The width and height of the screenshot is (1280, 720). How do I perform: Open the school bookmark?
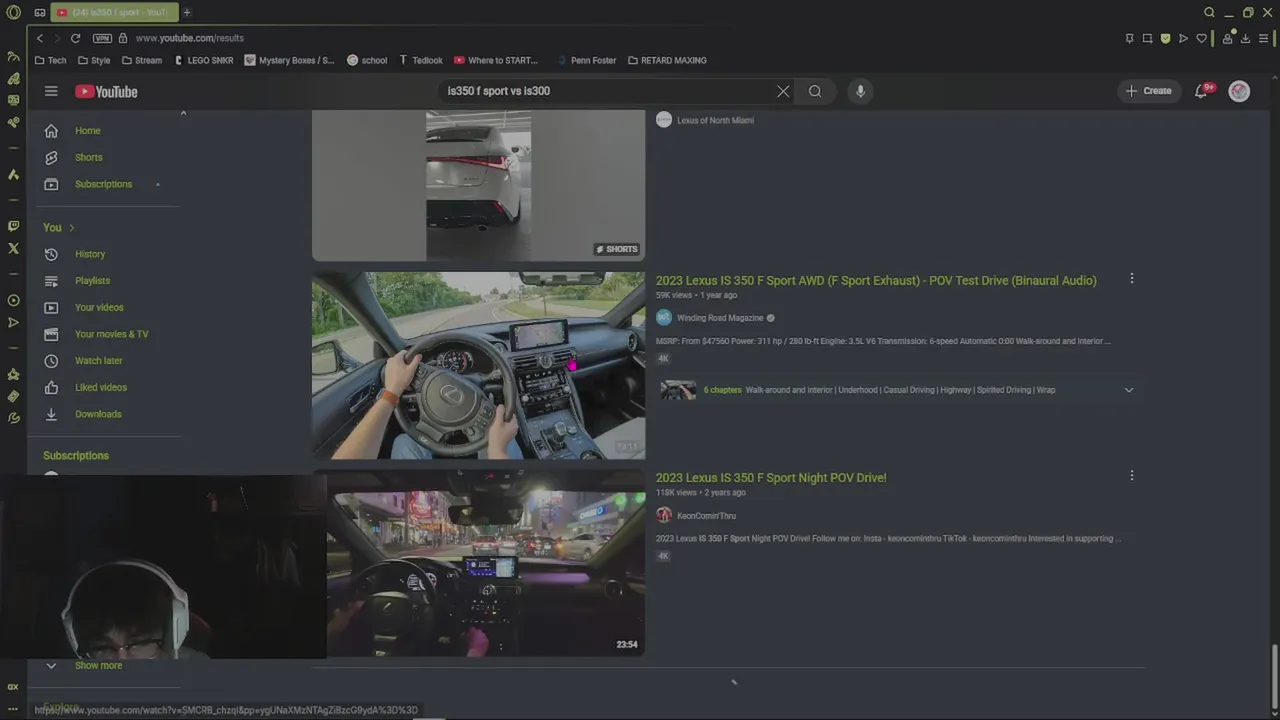click(367, 60)
